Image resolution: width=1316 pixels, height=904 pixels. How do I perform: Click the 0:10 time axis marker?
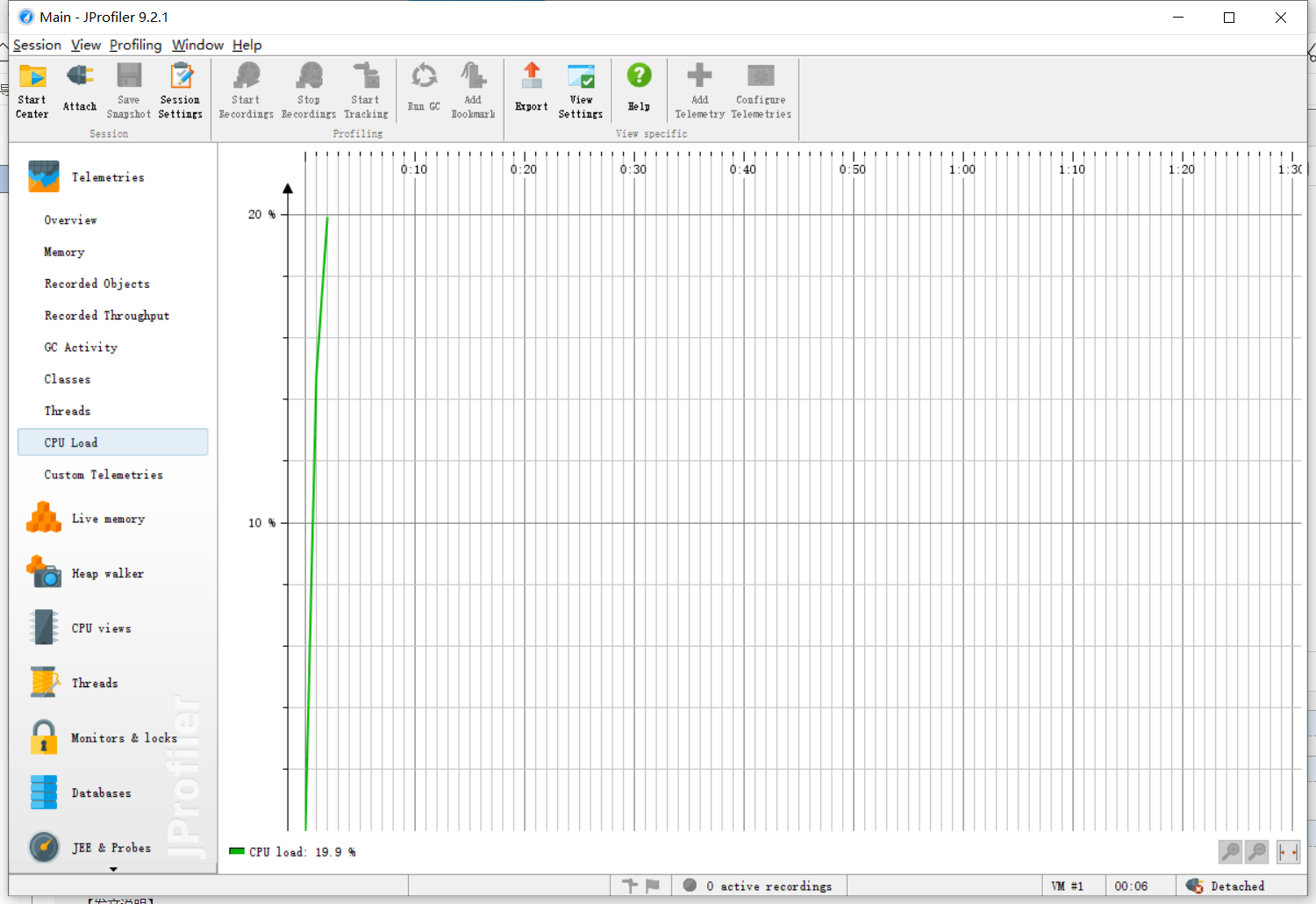[x=414, y=169]
